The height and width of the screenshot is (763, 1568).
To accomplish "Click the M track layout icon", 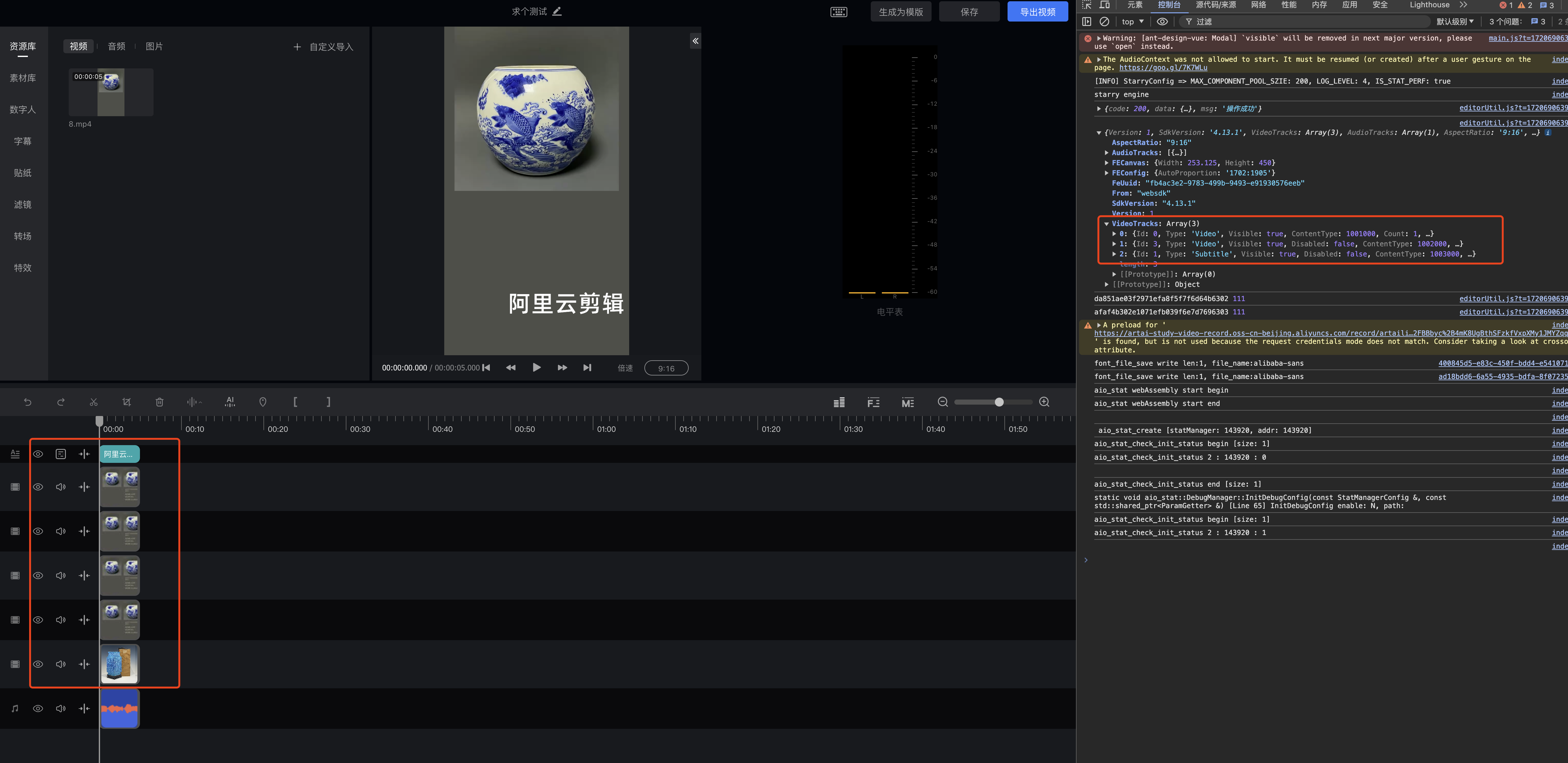I will [907, 402].
